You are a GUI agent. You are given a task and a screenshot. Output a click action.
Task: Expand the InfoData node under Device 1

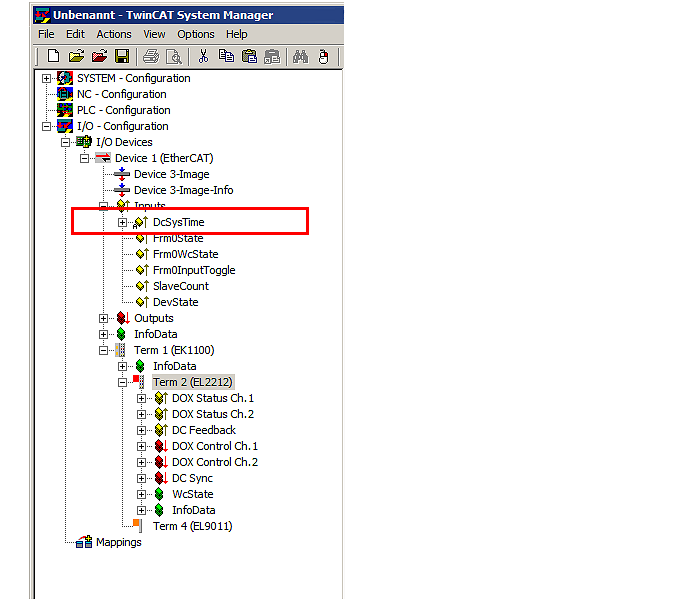pos(103,334)
